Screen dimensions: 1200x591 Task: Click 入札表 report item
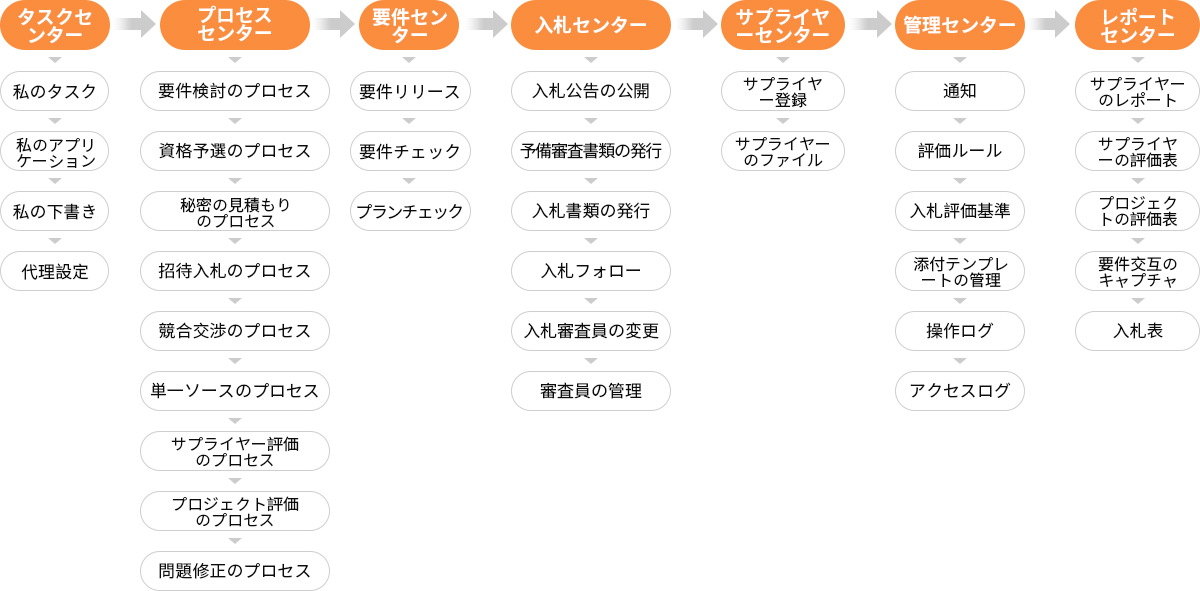pos(1137,331)
